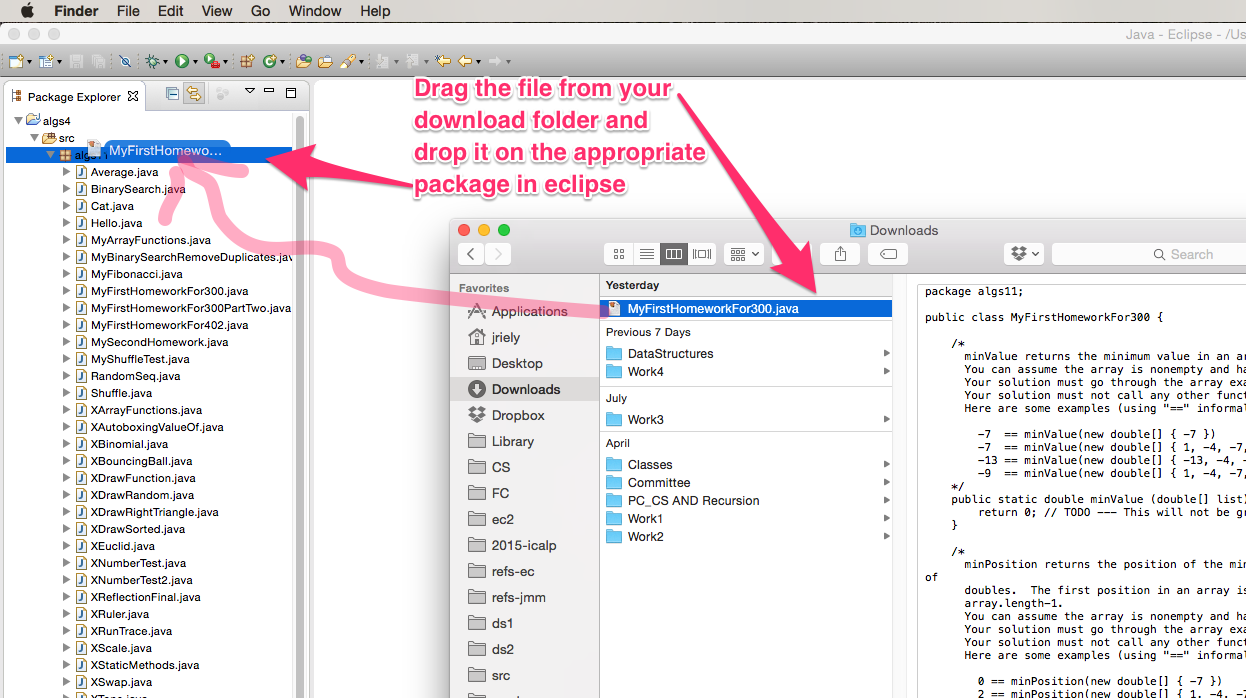Select Hello.java in Package Explorer

[x=116, y=223]
